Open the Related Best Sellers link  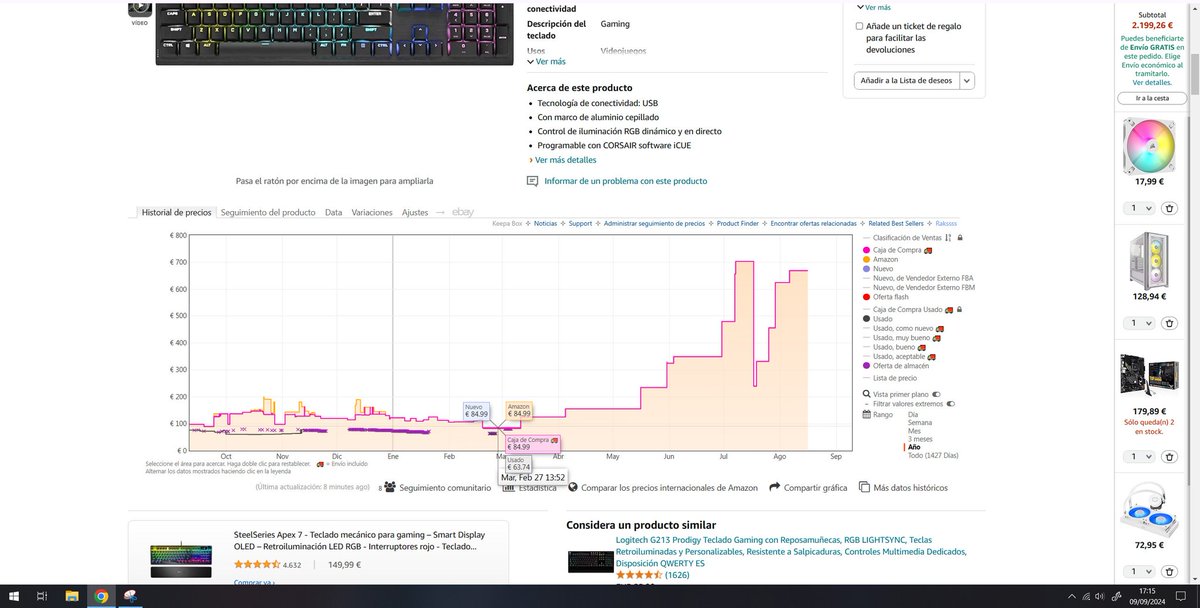896,223
